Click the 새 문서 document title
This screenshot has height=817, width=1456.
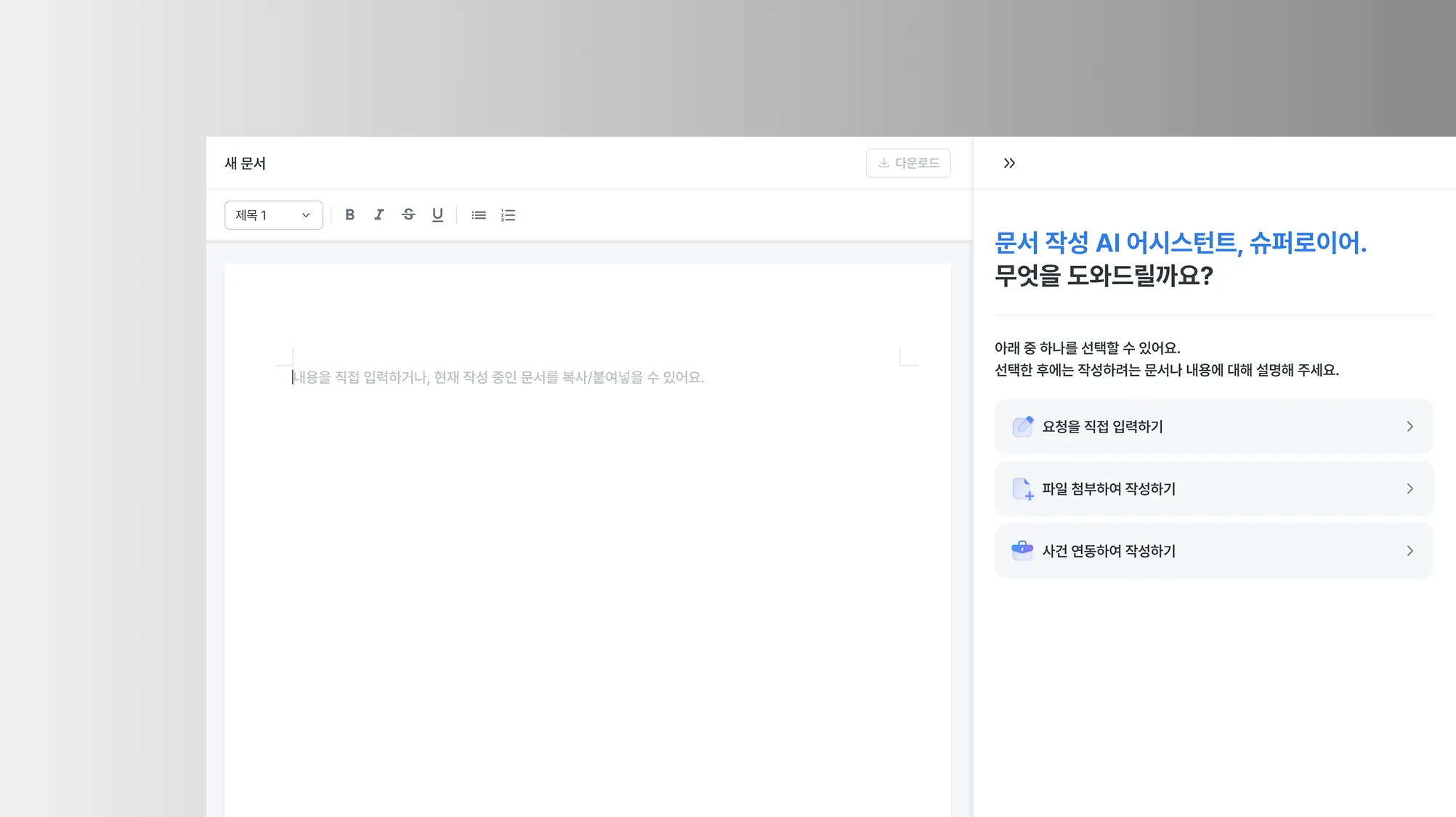pos(245,164)
